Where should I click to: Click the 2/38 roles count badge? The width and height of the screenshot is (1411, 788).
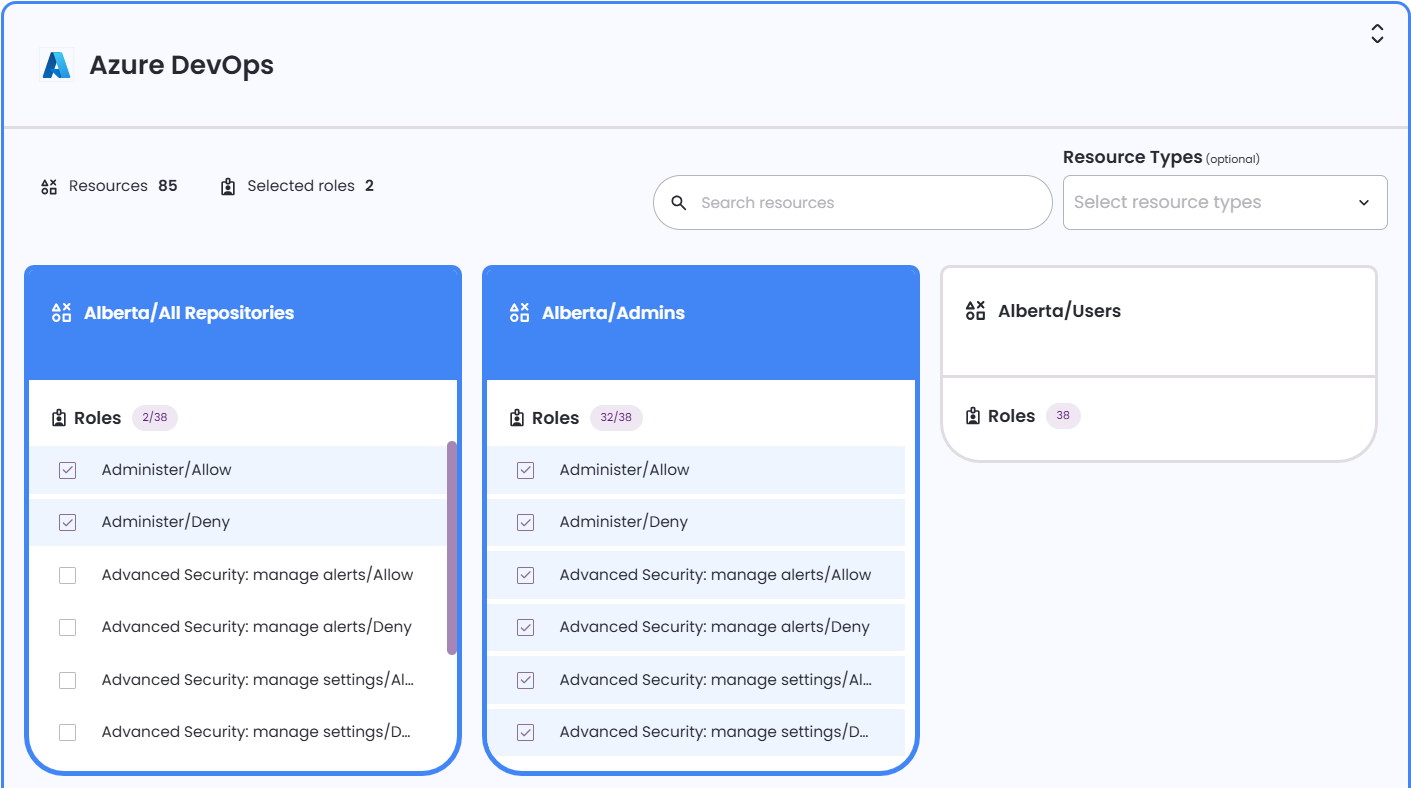click(x=154, y=418)
